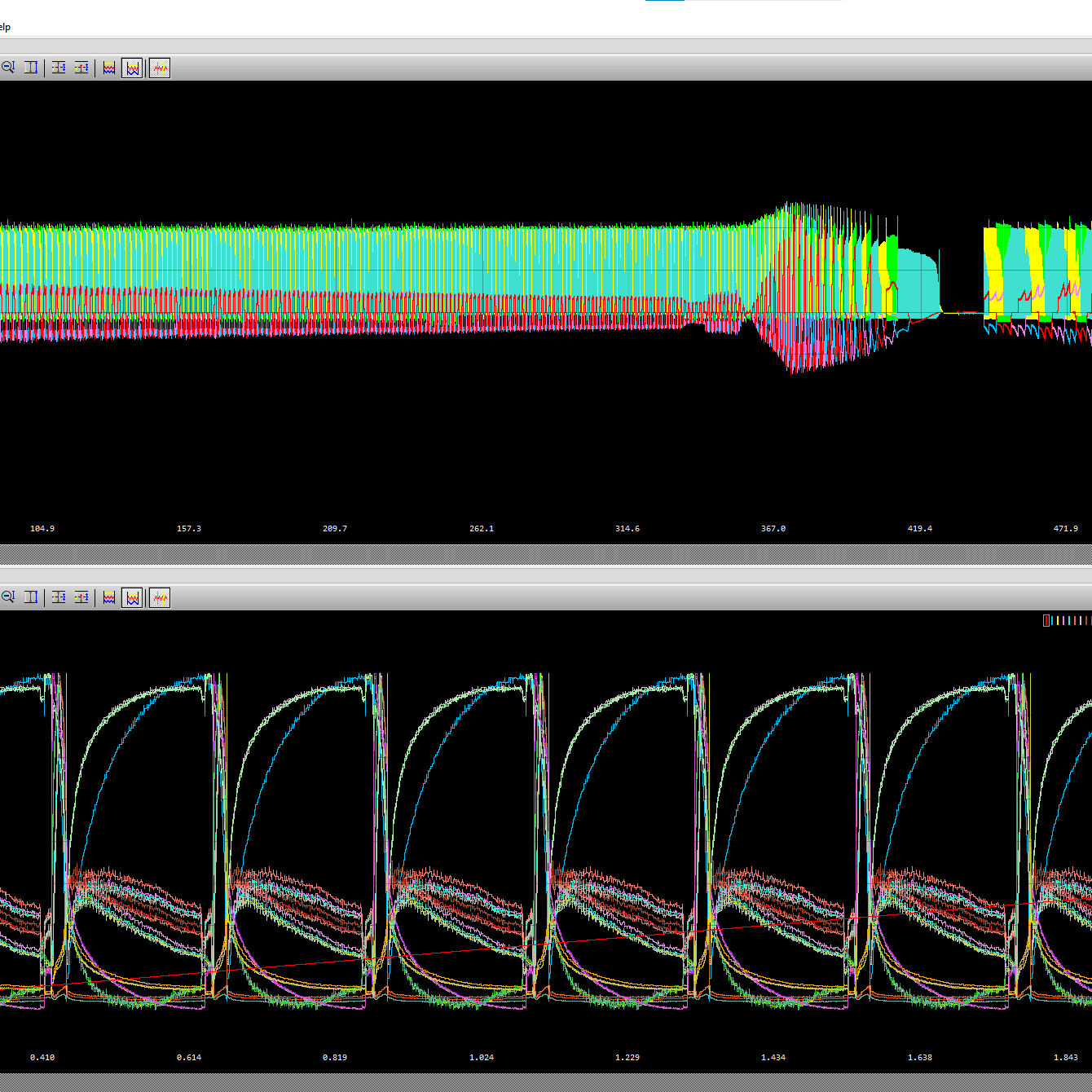Click the 419.4 time label on upper graph
This screenshot has height=1092, width=1092.
point(920,528)
